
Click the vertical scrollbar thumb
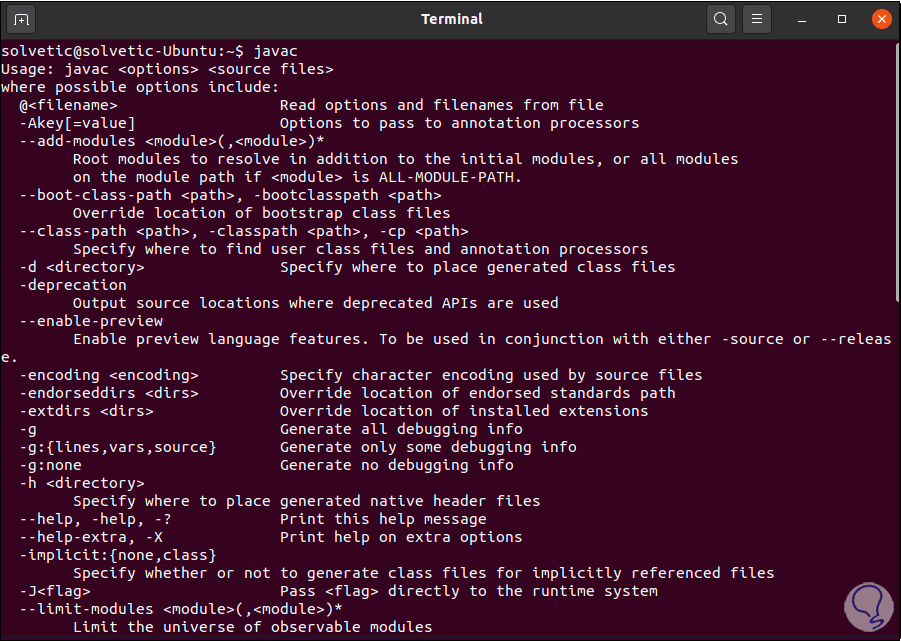point(896,170)
